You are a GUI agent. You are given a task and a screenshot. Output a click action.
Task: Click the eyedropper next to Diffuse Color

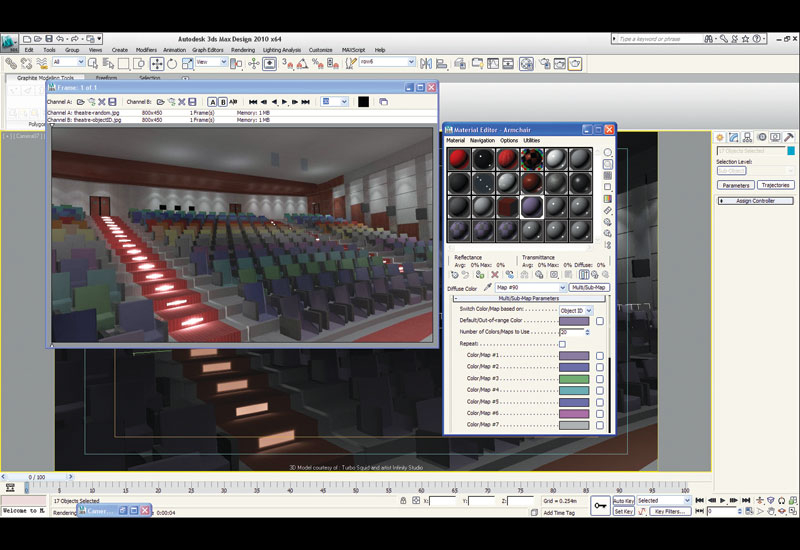click(x=487, y=288)
